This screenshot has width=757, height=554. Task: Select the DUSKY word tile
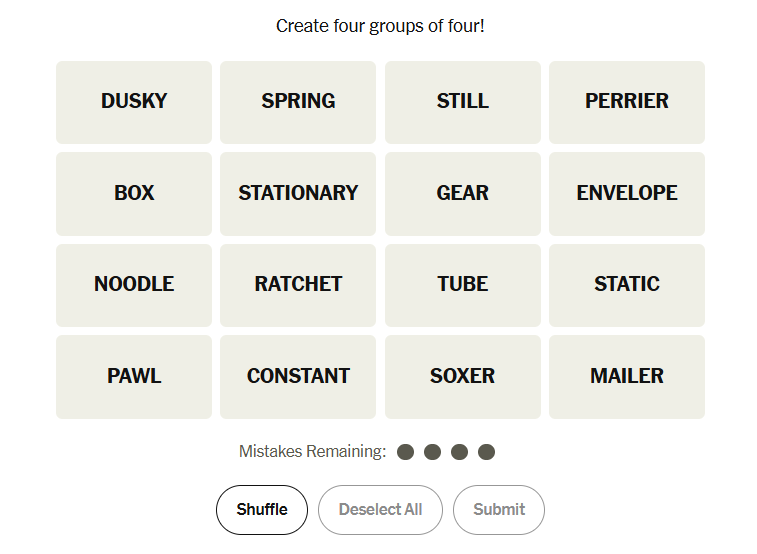[134, 102]
